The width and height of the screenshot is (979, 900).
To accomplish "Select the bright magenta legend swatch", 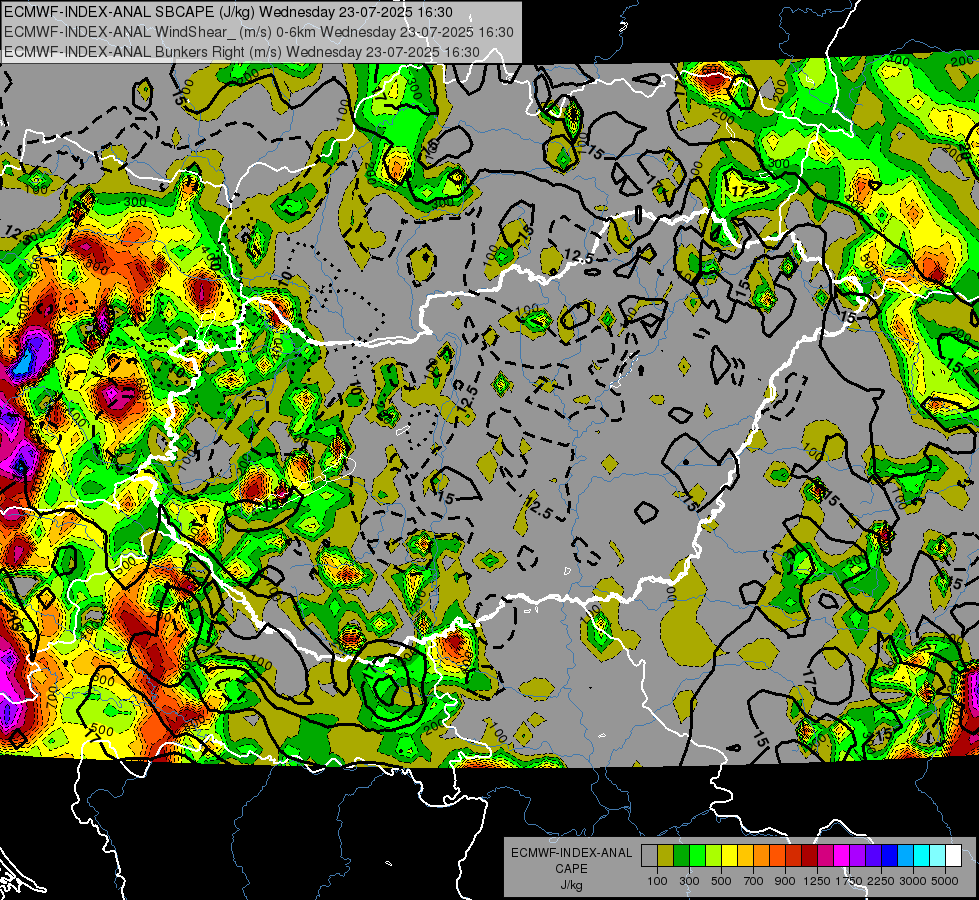I will pyautogui.click(x=842, y=855).
